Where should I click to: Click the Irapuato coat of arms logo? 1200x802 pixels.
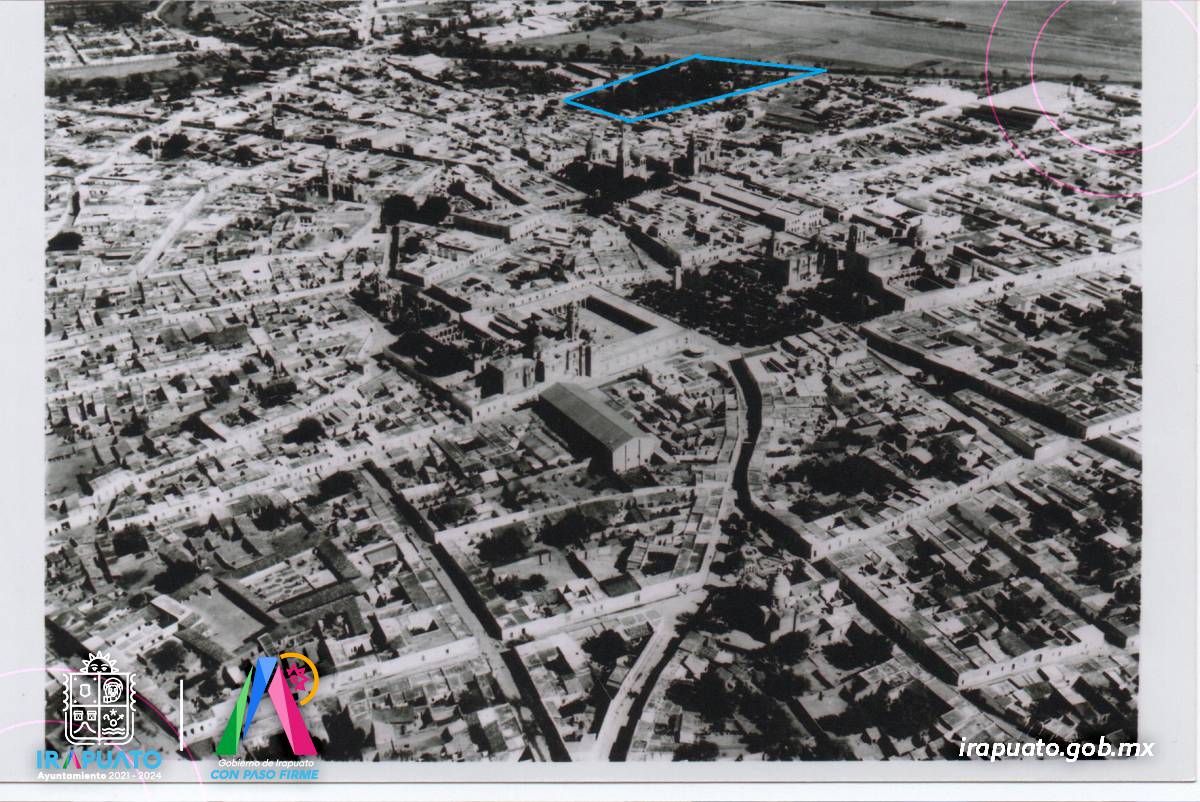[x=99, y=698]
